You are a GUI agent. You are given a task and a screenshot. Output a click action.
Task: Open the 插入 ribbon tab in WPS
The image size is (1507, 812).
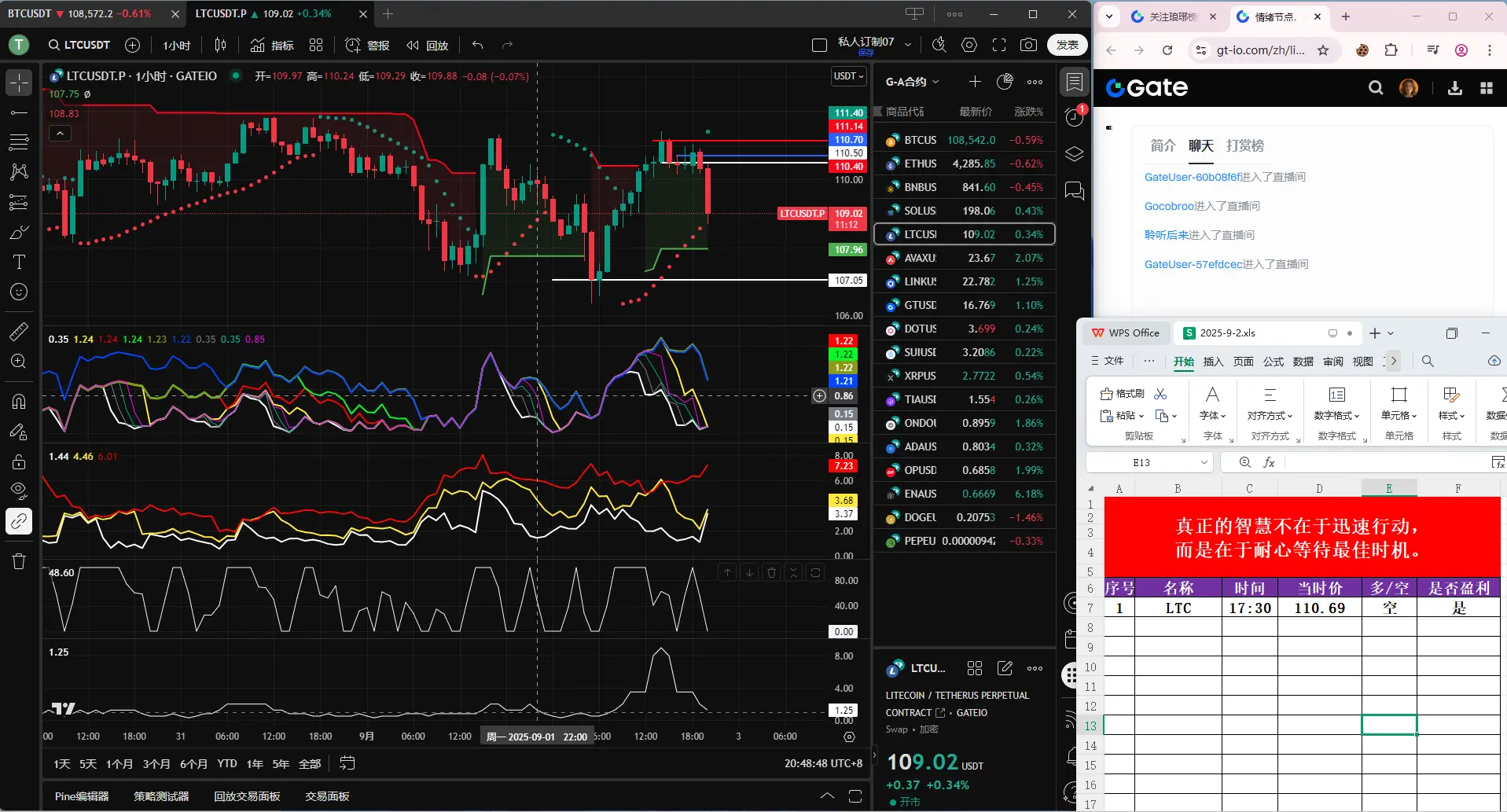coord(1213,362)
